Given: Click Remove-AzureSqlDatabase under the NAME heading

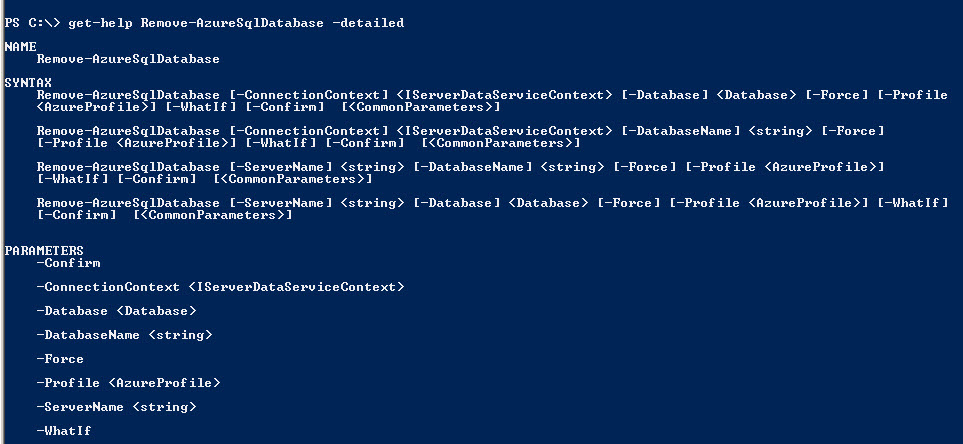Looking at the screenshot, I should [128, 59].
